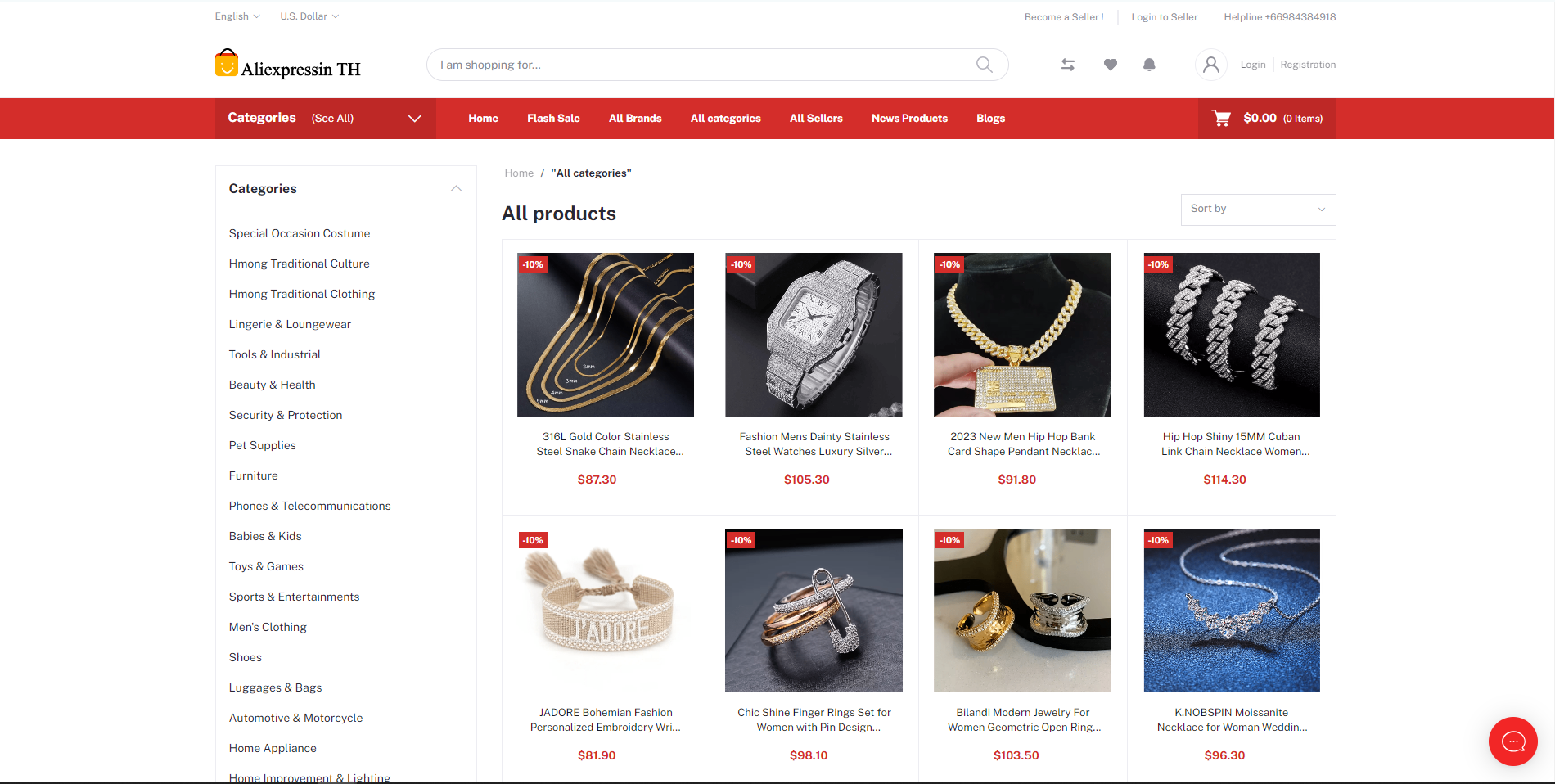Open All Brands in navigation bar
Image resolution: width=1555 pixels, height=784 pixels.
(635, 119)
